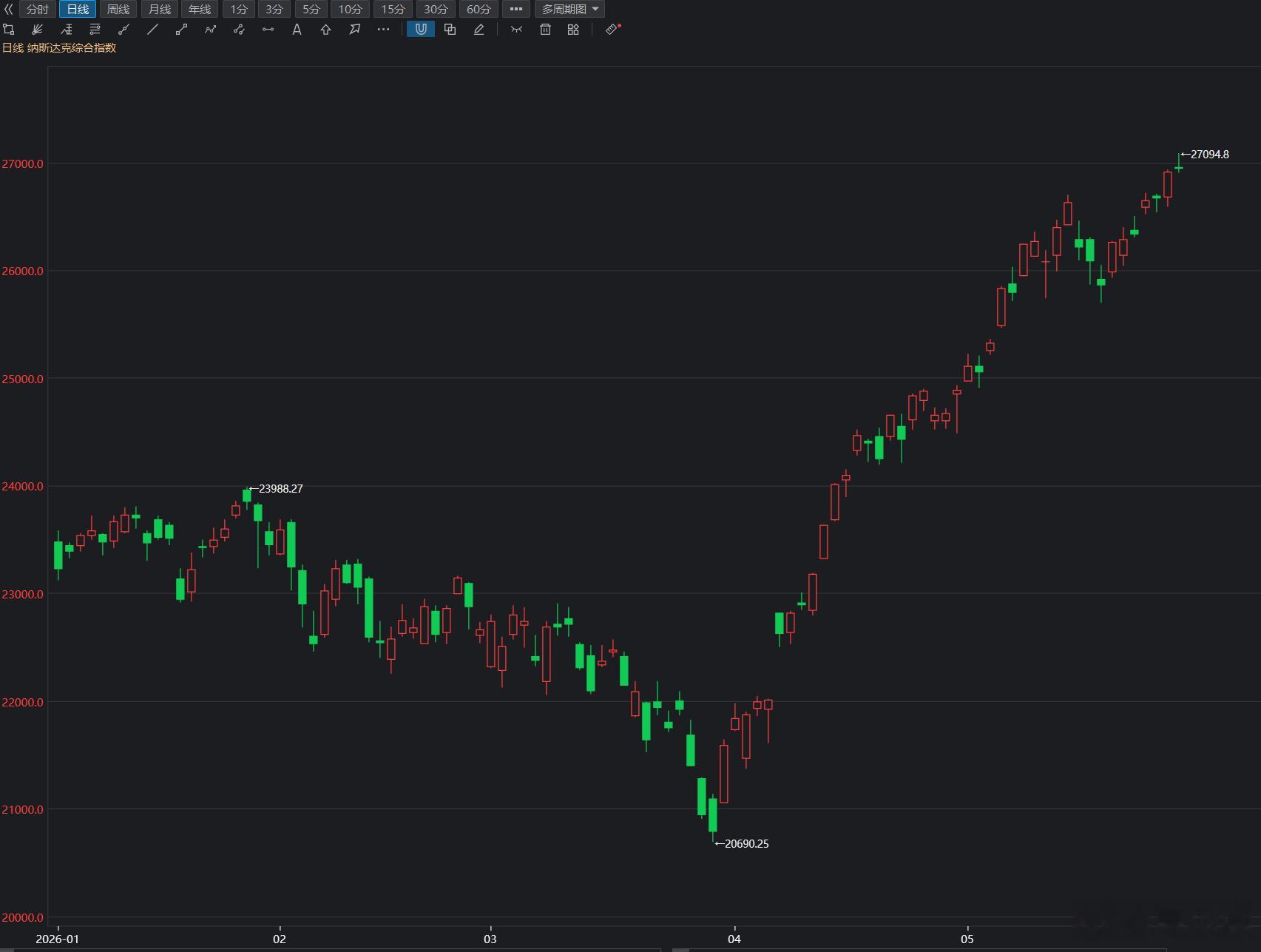Select the 3分 period button
This screenshot has width=1261, height=952.
pyautogui.click(x=274, y=9)
